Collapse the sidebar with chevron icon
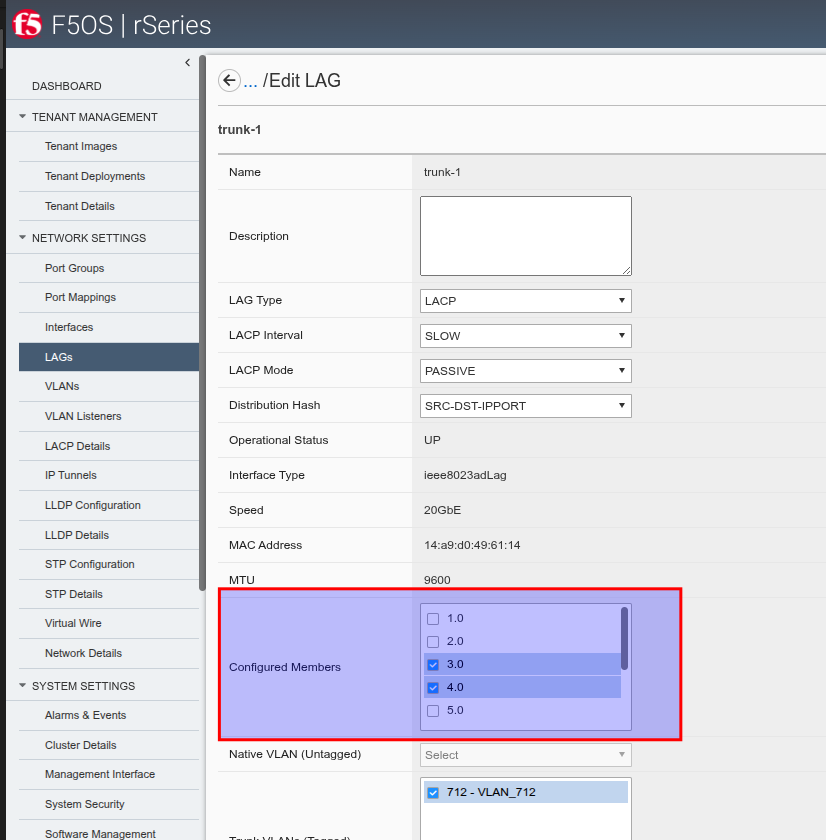The height and width of the screenshot is (840, 826). [x=187, y=63]
